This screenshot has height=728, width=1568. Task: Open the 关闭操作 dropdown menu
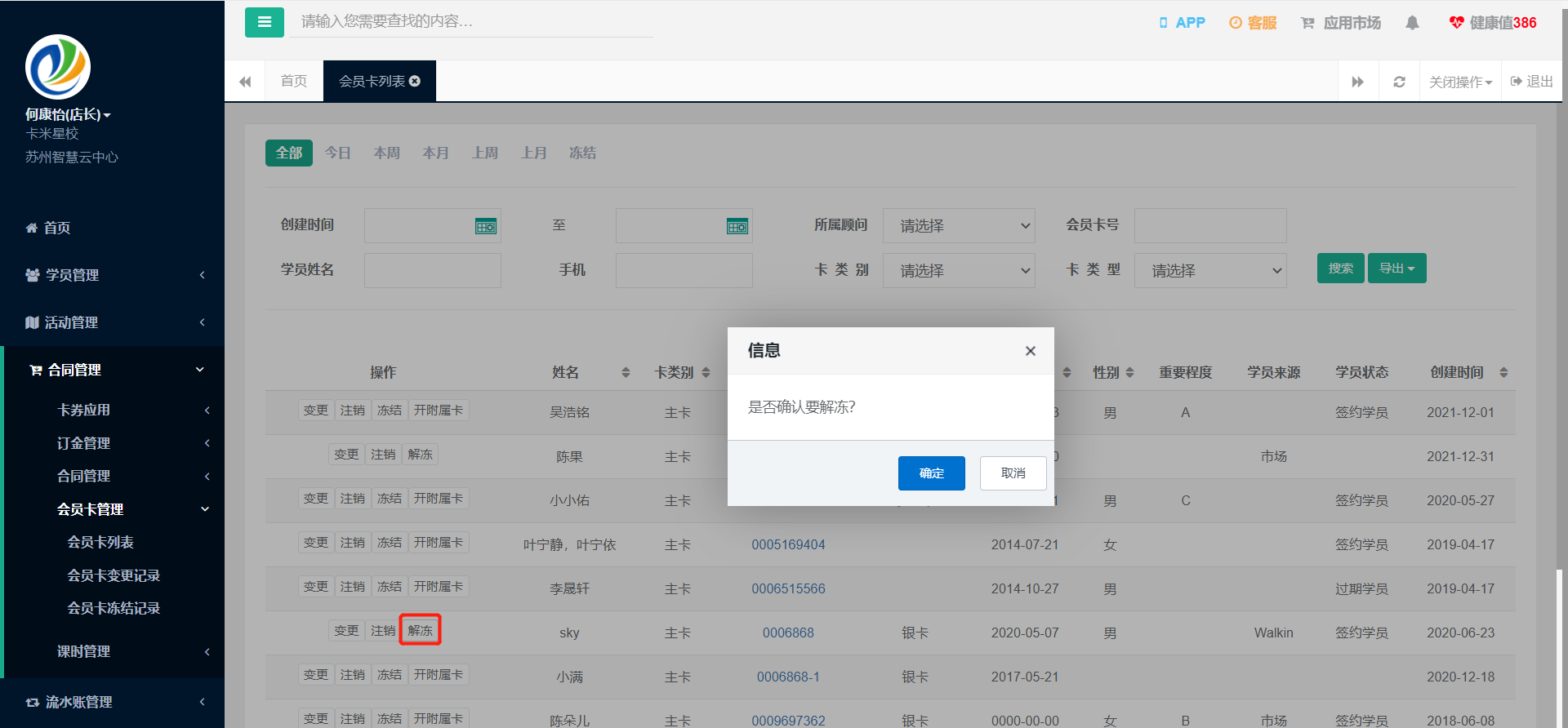[1460, 82]
